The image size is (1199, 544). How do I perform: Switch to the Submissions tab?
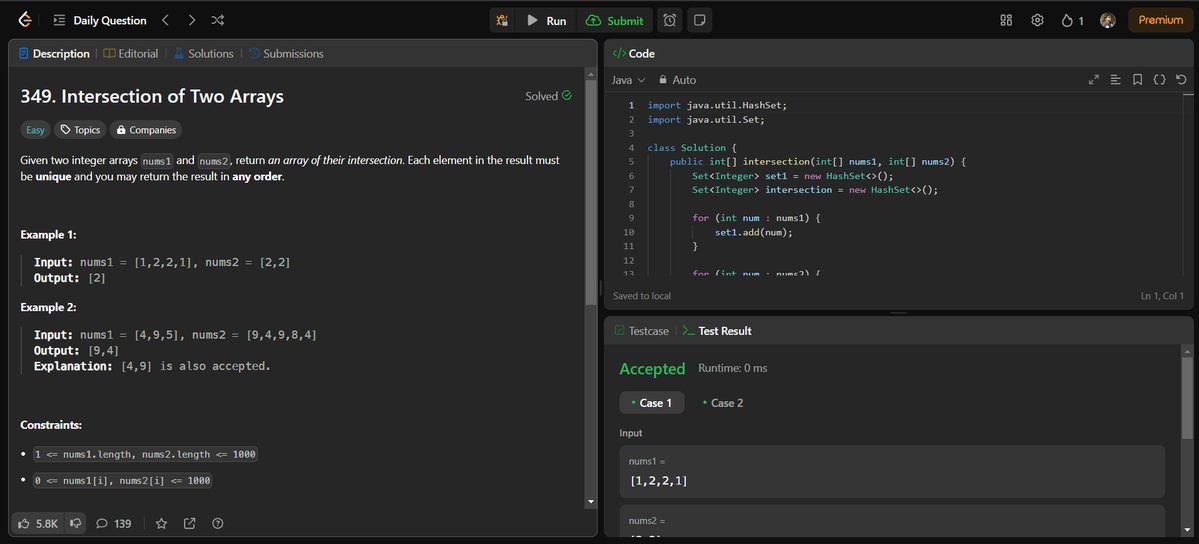pyautogui.click(x=286, y=54)
